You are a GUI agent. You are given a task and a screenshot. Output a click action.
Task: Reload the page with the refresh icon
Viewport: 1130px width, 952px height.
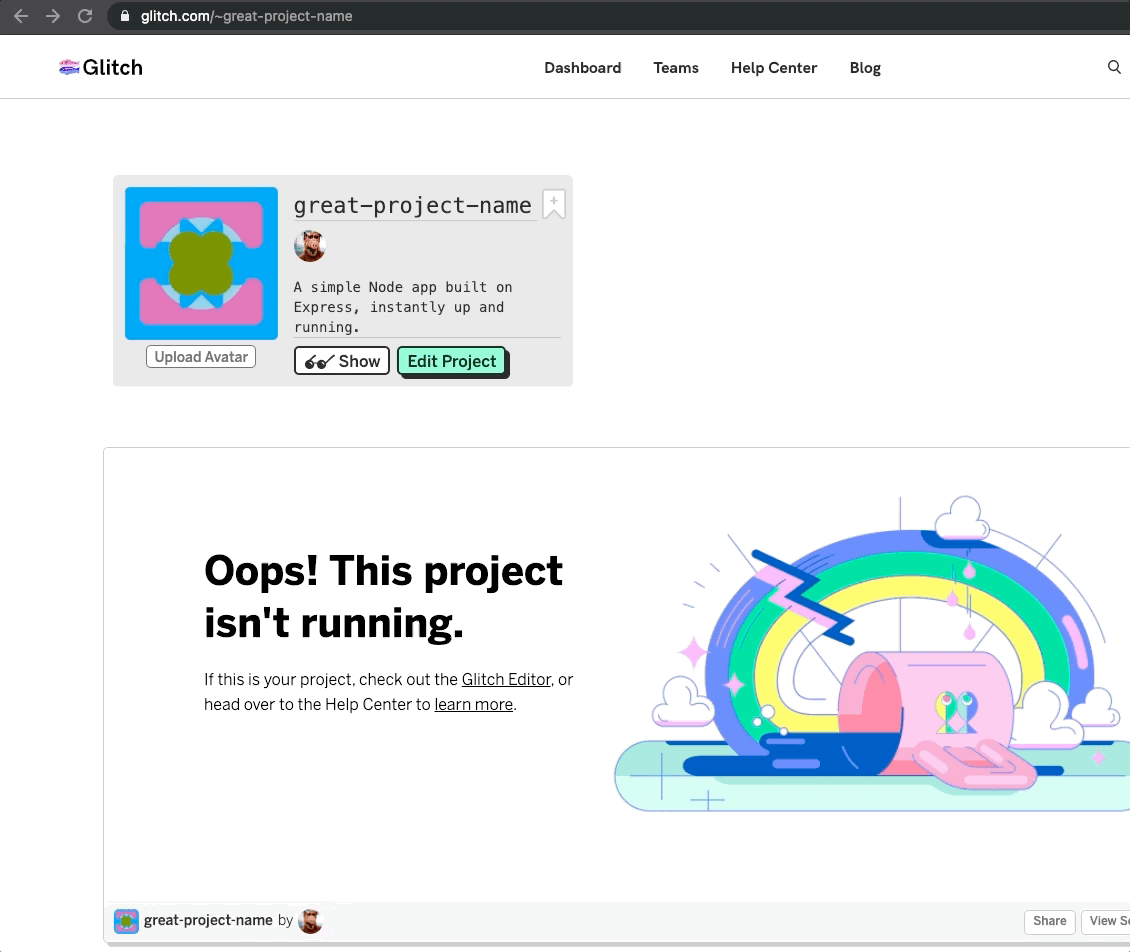click(85, 16)
